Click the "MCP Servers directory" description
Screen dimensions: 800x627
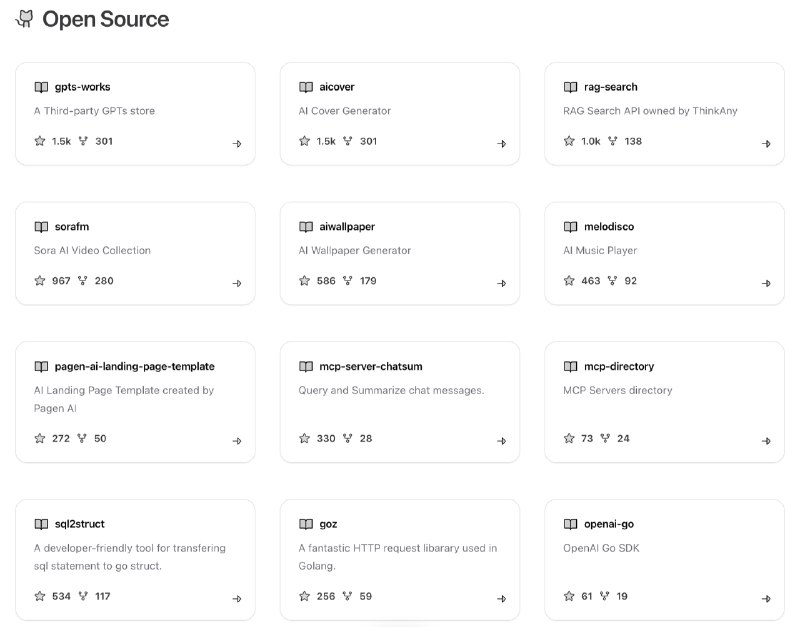click(618, 390)
